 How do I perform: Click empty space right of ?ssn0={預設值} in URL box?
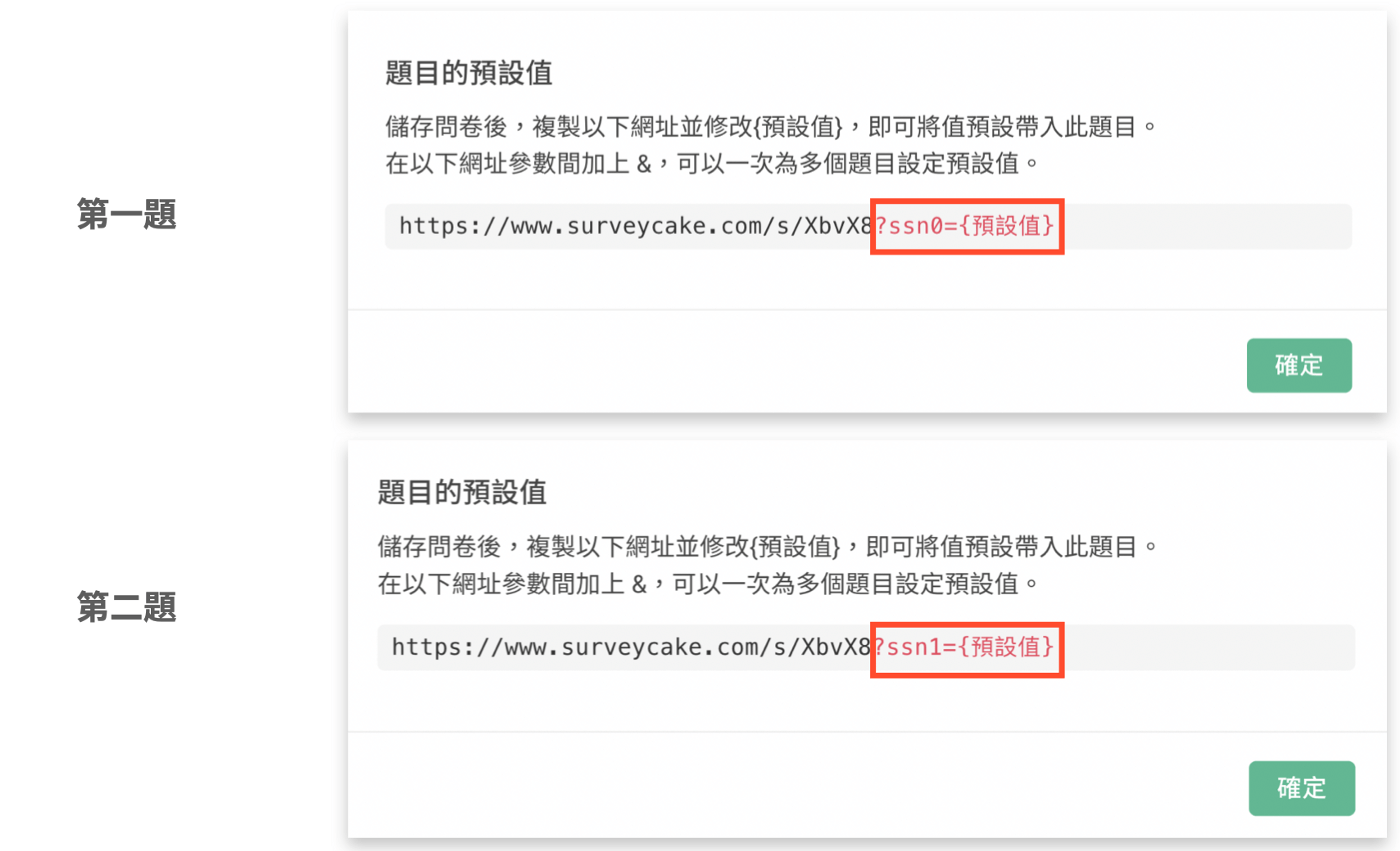[x=1205, y=227]
